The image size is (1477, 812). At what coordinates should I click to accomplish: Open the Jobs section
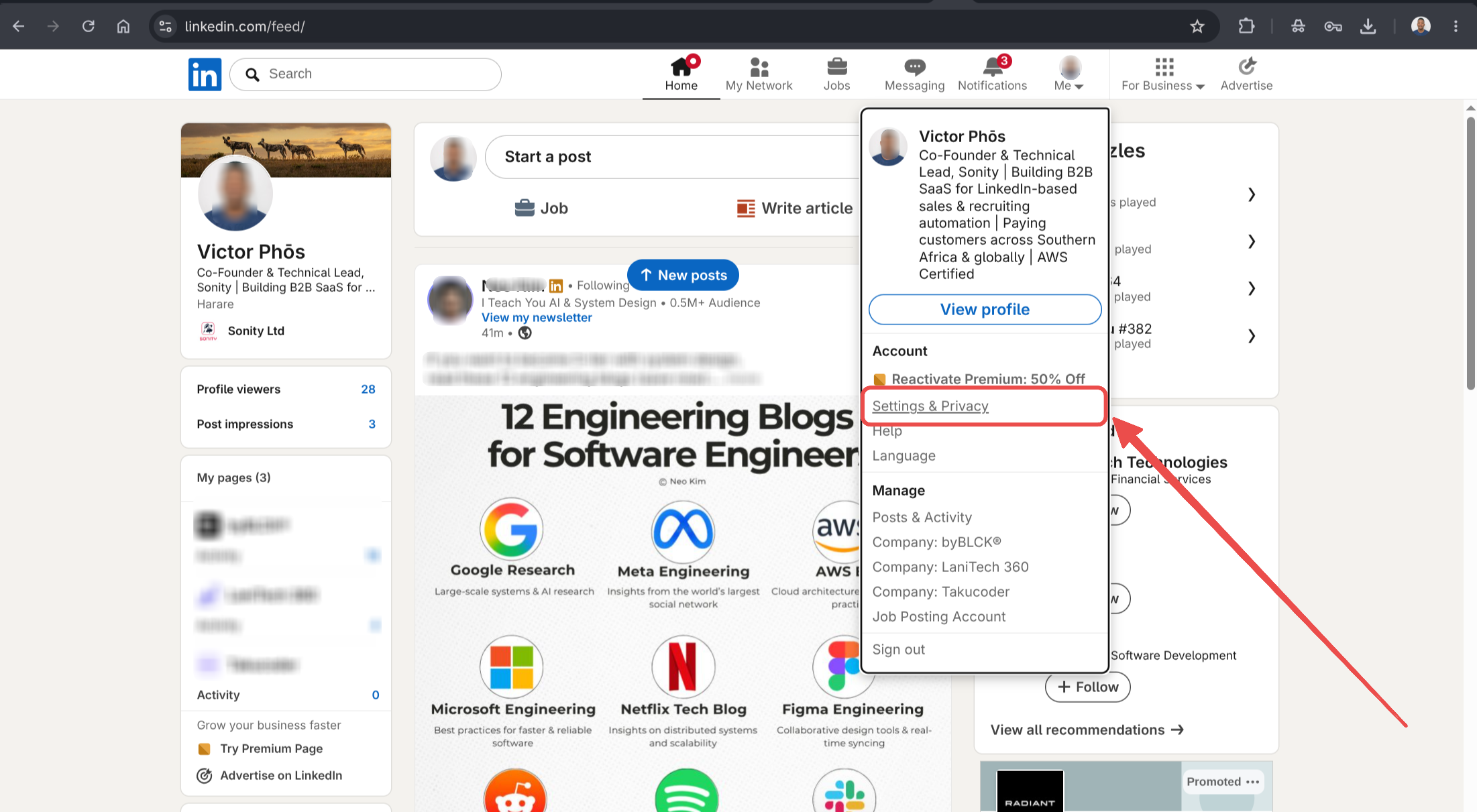coord(836,74)
